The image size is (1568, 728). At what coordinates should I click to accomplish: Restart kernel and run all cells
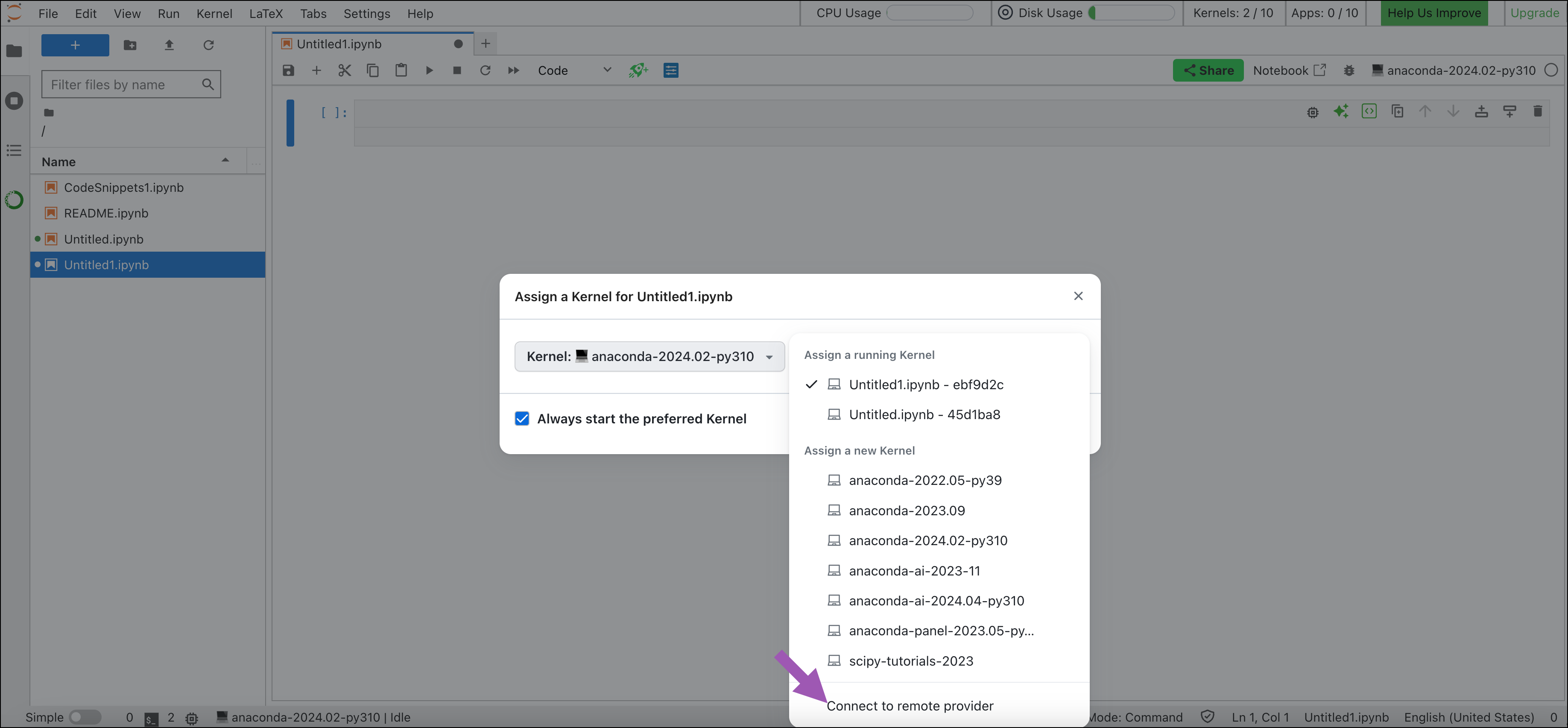[x=514, y=70]
